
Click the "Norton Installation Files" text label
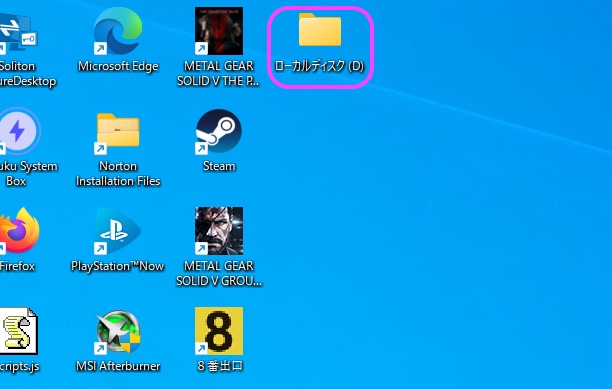(118, 174)
